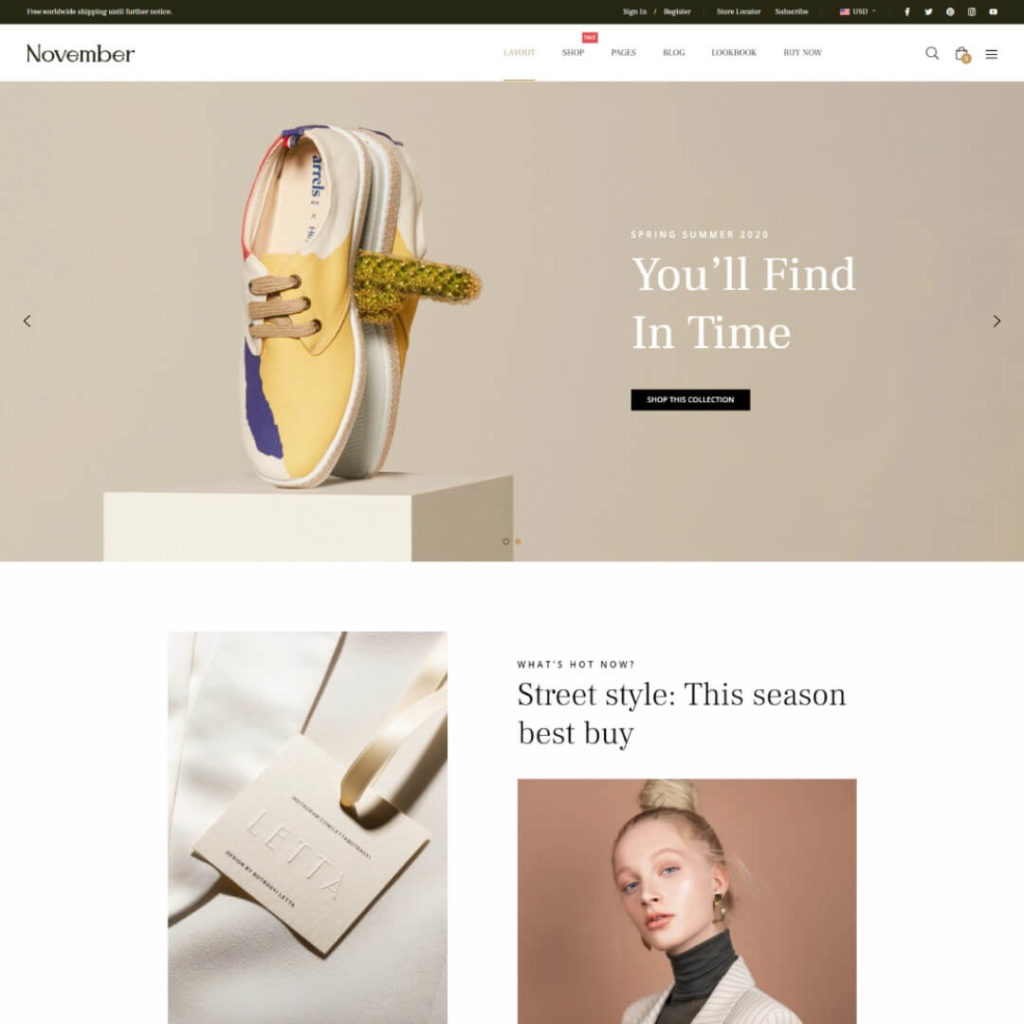
Task: Open the Lookbook menu item
Action: pos(733,52)
